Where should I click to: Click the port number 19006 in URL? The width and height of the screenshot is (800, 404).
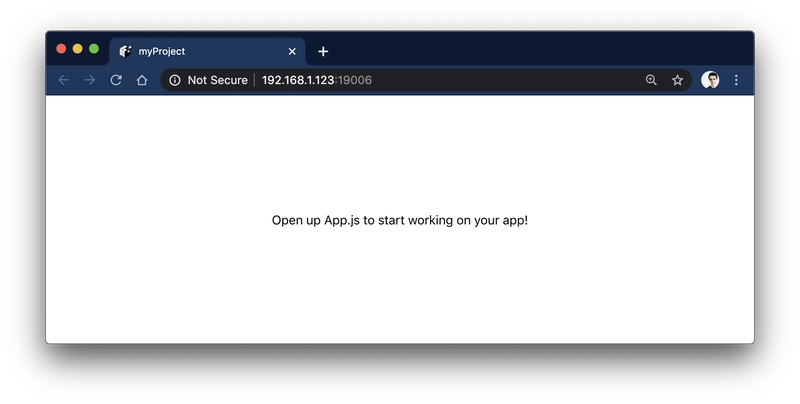[353, 80]
